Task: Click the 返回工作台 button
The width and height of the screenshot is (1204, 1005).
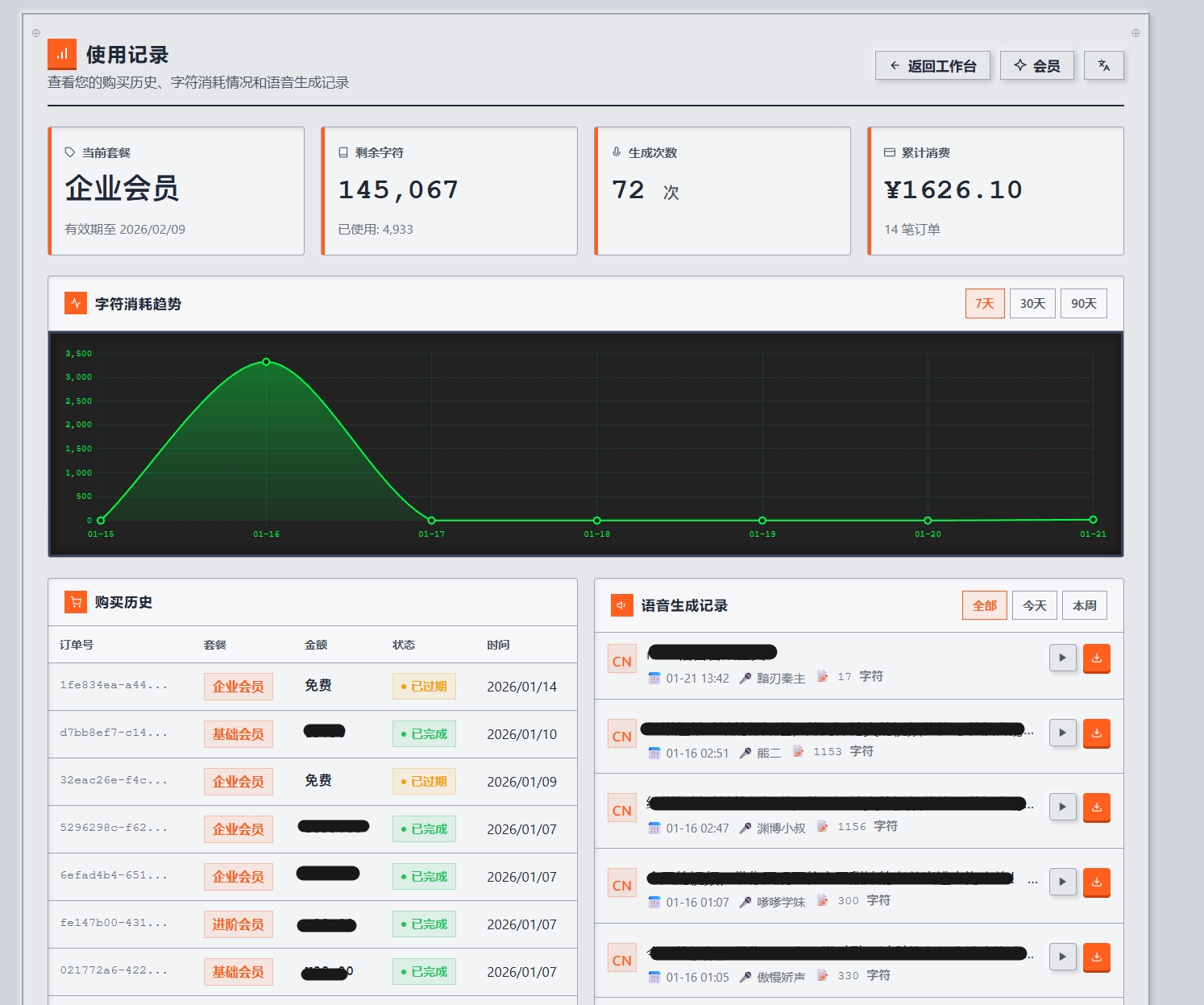Action: coord(932,65)
